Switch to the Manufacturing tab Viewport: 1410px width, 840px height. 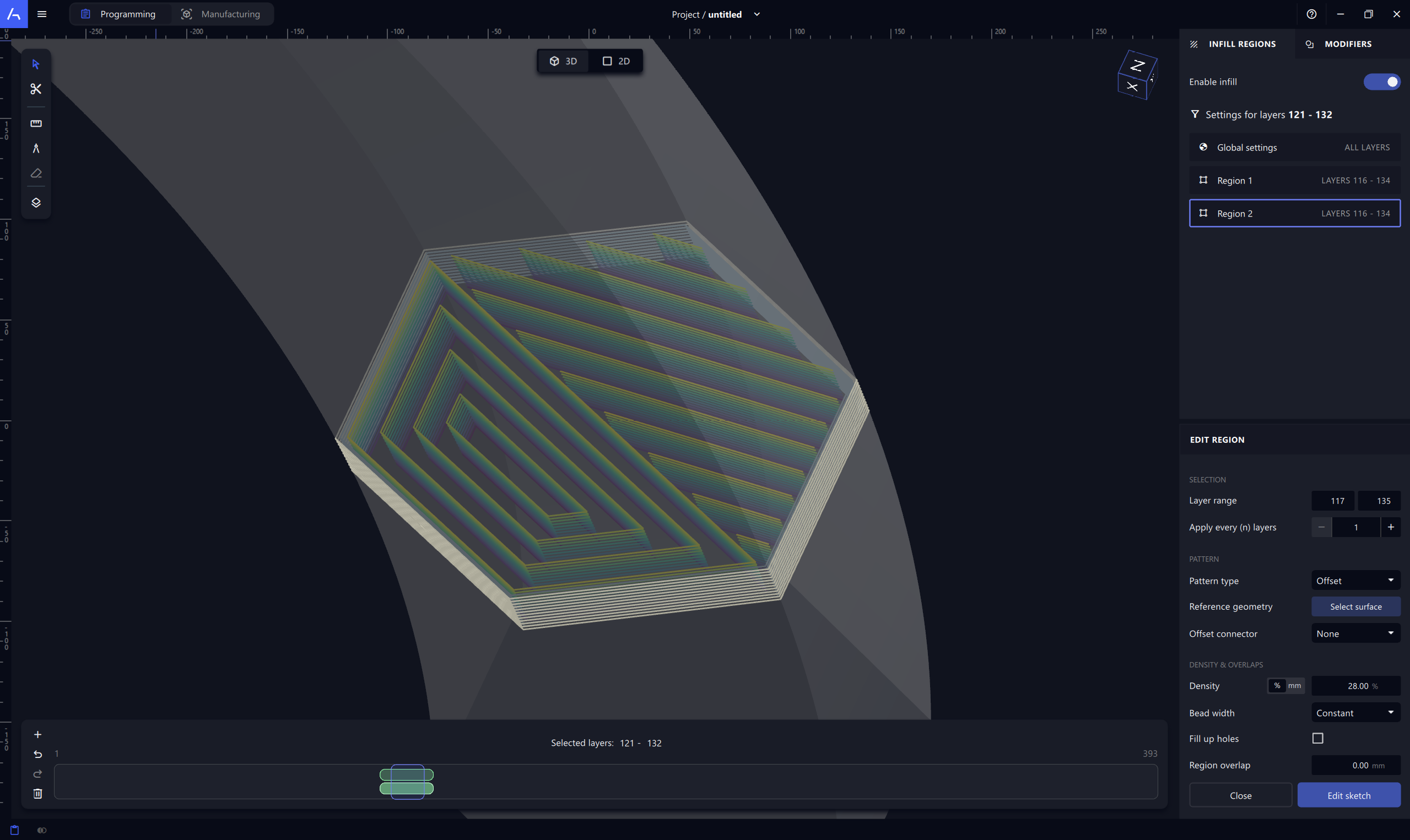222,14
